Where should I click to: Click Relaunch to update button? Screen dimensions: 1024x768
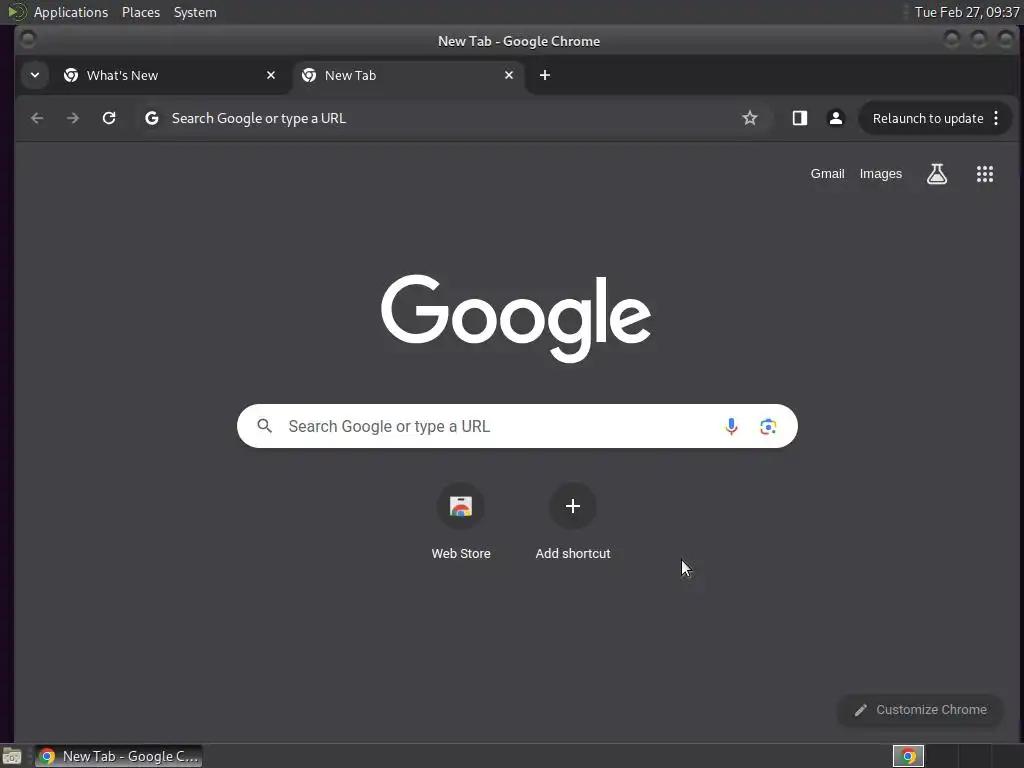tap(928, 118)
